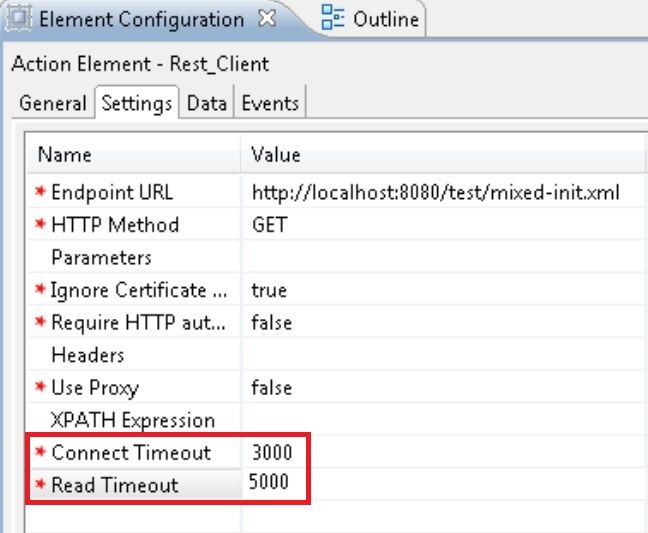Click the empty Parameters value cell

tap(440, 258)
